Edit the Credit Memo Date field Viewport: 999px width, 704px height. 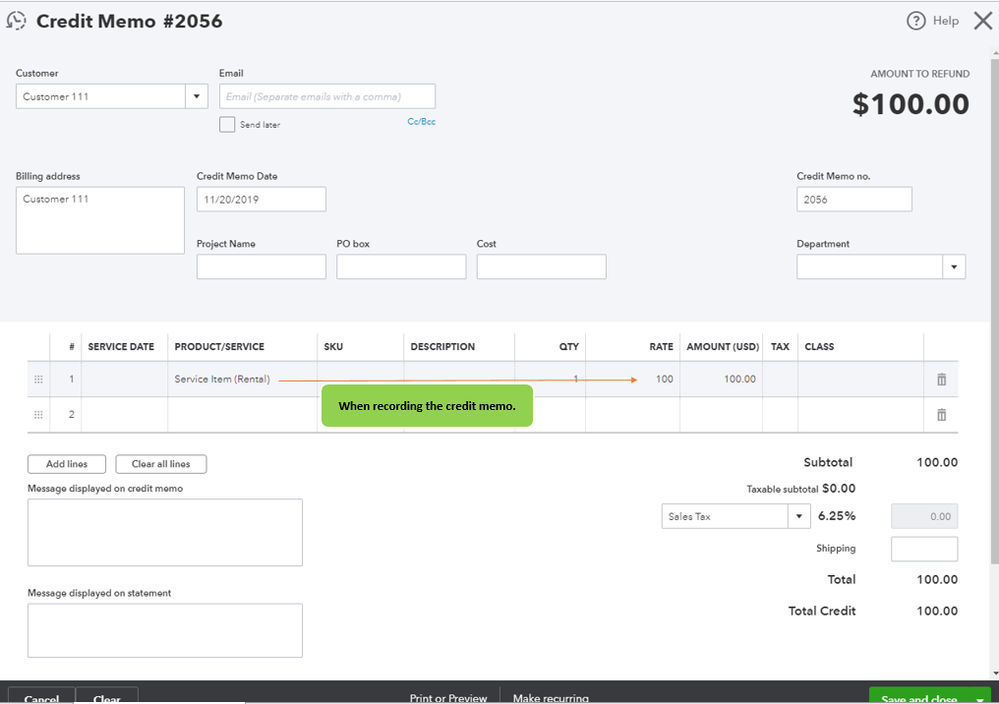click(x=261, y=199)
